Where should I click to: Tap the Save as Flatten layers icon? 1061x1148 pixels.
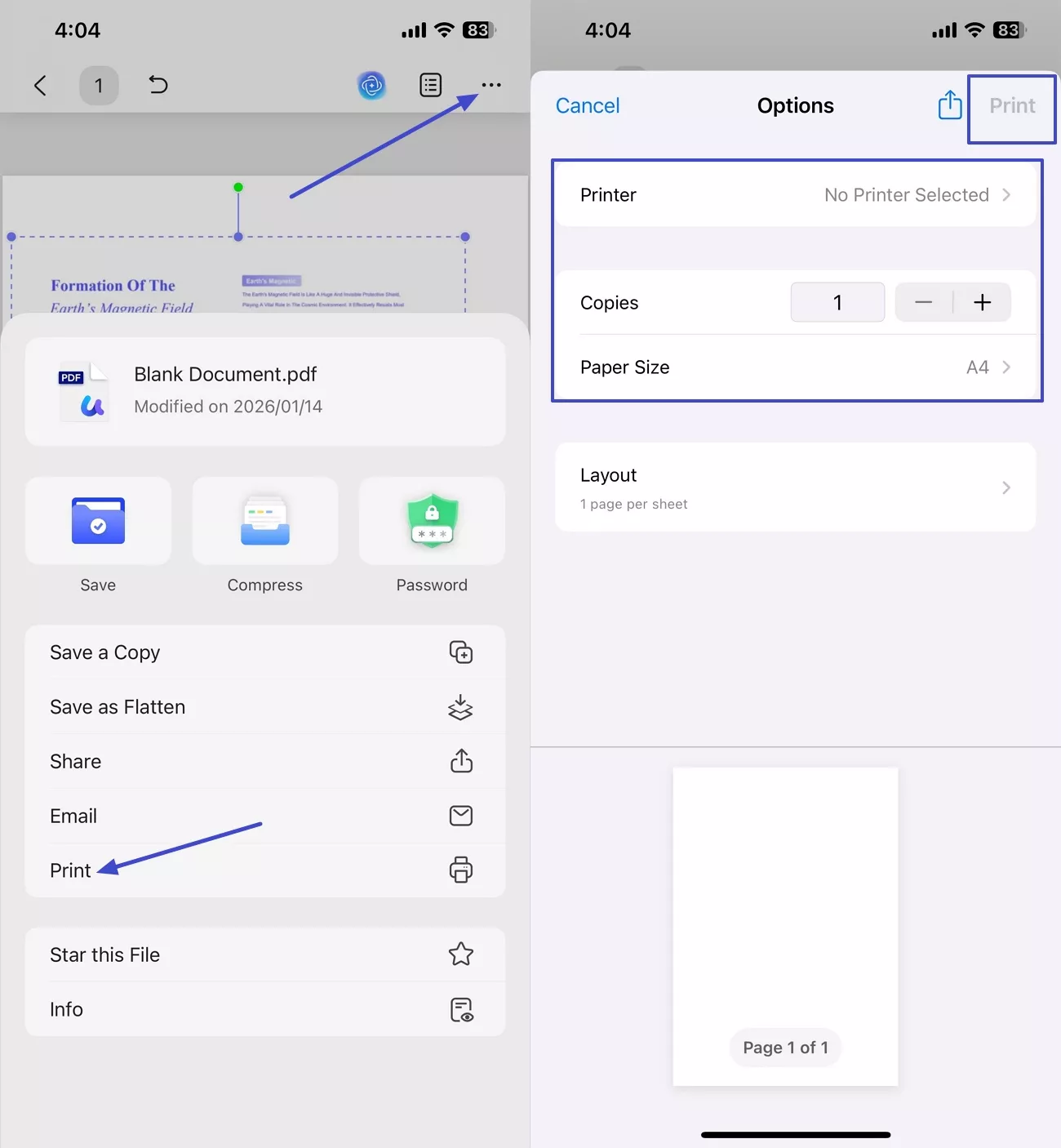tap(461, 707)
